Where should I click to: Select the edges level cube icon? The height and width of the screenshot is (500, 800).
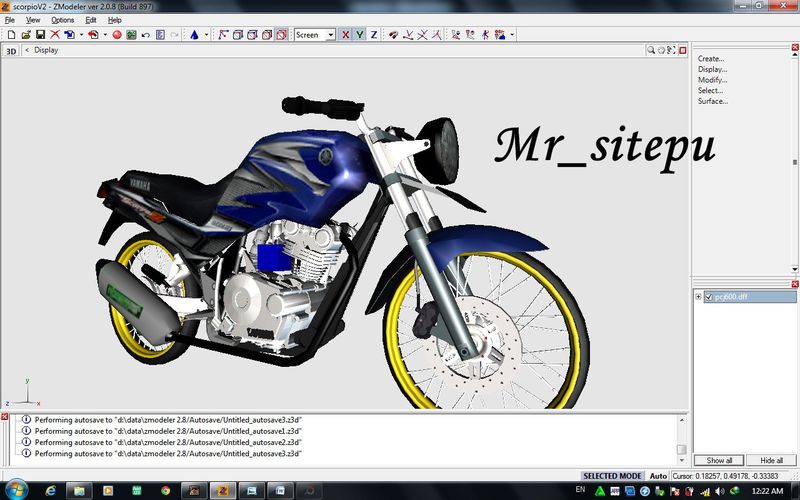(x=238, y=35)
